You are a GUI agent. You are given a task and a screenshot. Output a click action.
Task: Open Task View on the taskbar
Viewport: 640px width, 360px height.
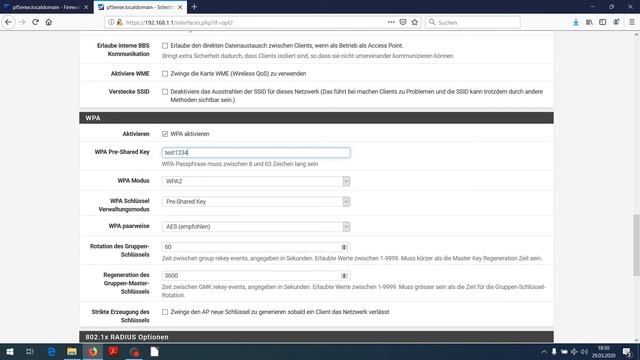(x=29, y=351)
